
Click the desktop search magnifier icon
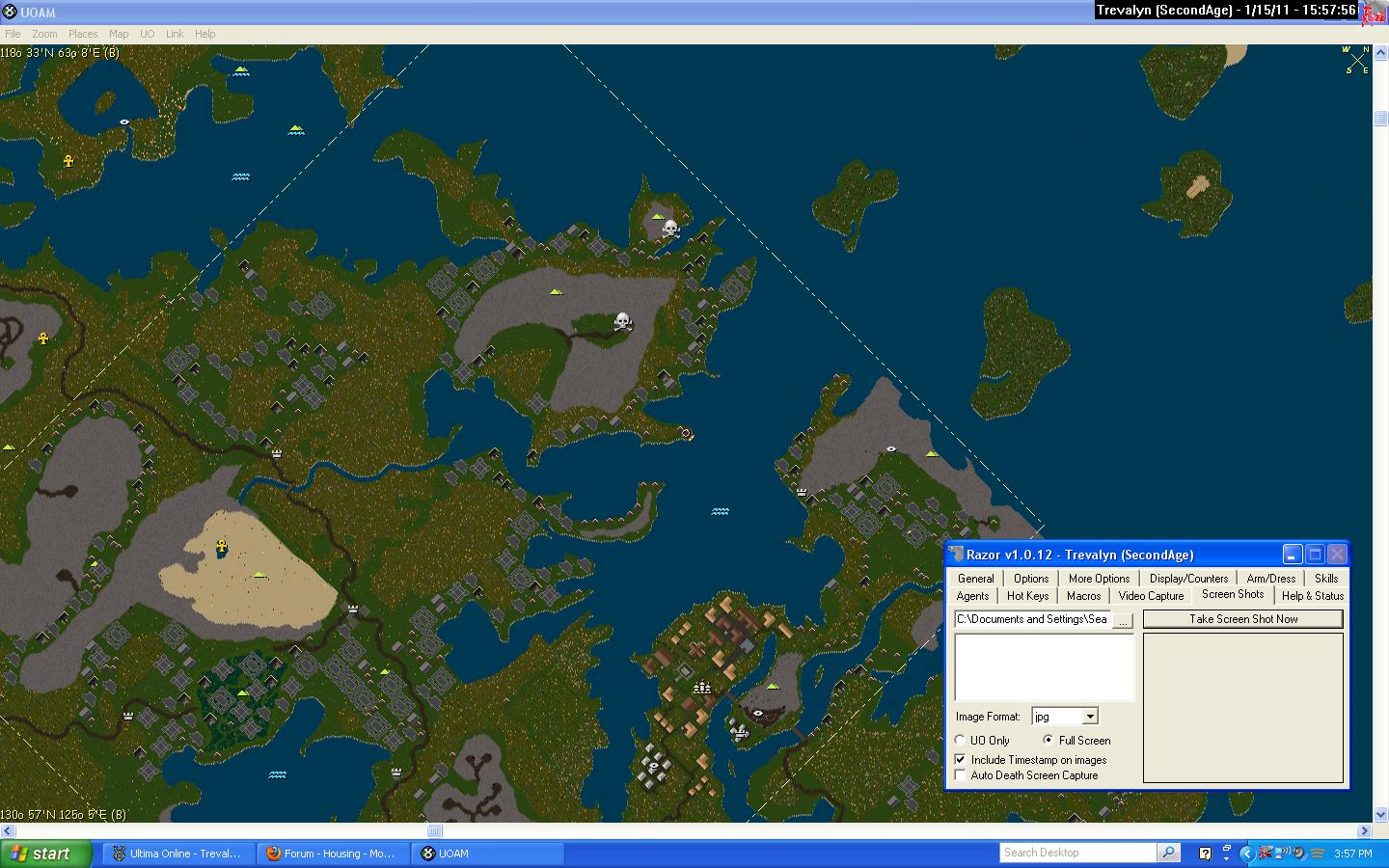[x=1168, y=853]
